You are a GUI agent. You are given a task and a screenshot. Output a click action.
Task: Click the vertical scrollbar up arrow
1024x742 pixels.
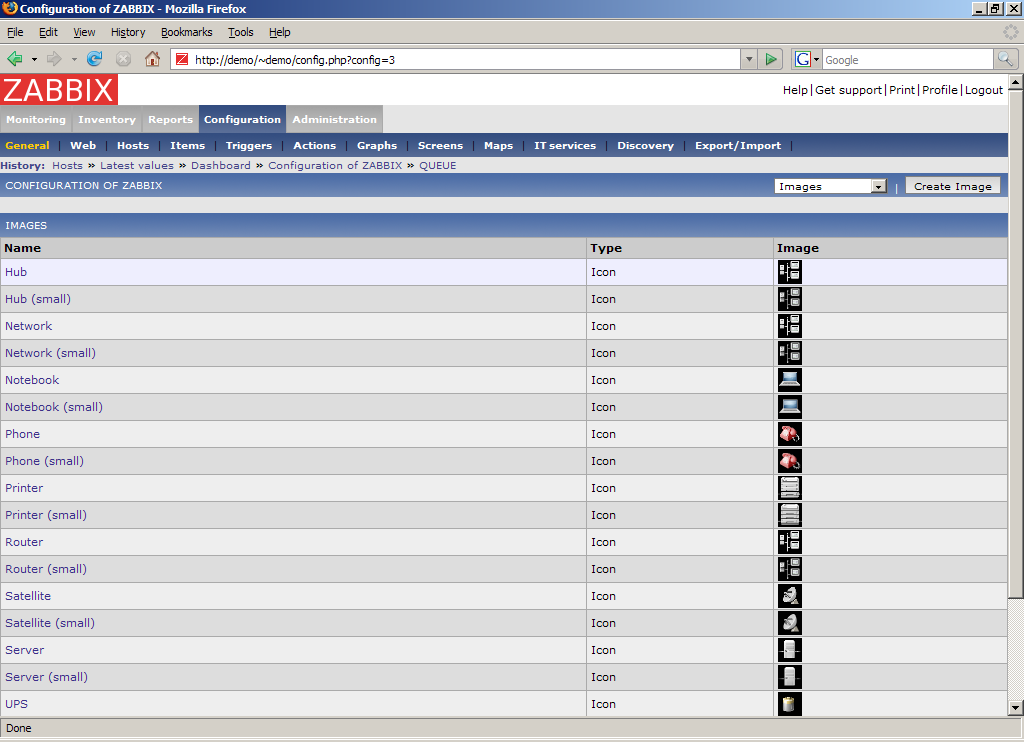[1015, 82]
